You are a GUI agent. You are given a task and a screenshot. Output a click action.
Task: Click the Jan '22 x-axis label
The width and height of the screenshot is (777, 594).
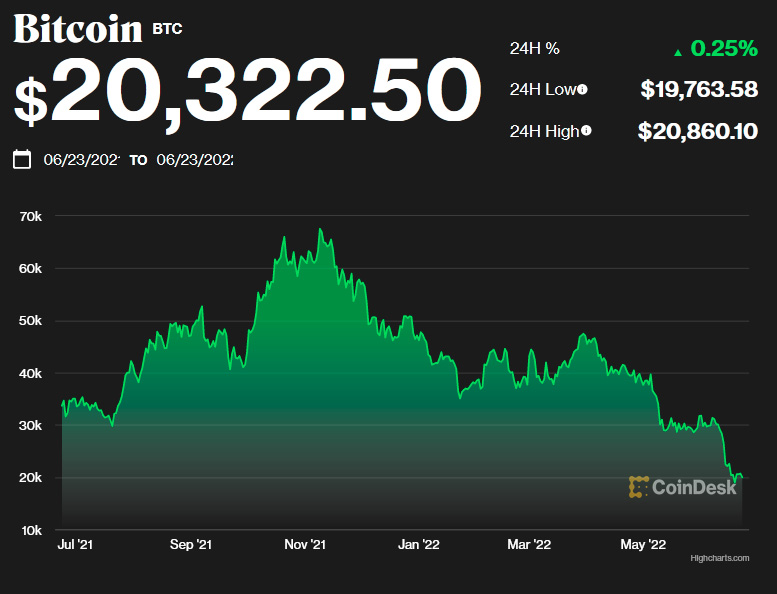coord(418,545)
